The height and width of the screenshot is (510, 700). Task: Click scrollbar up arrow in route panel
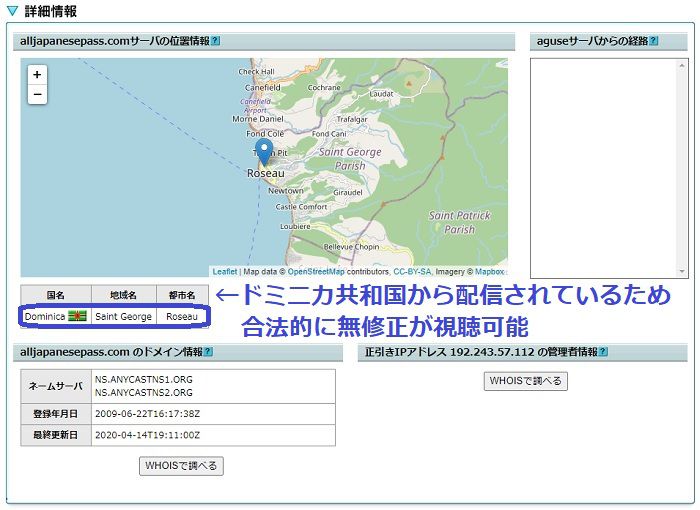pyautogui.click(x=682, y=65)
